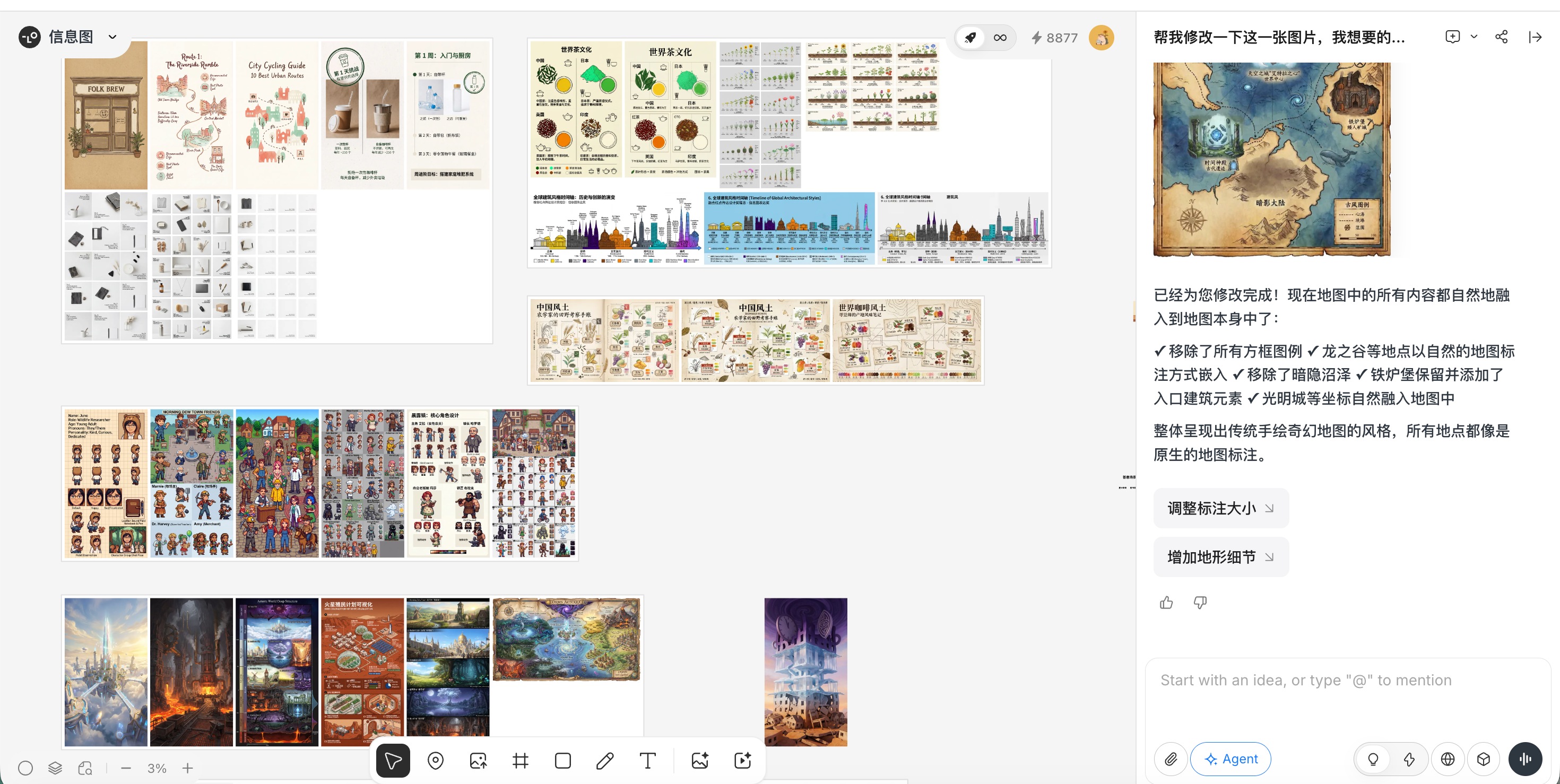Open the AI image generator tool
The image size is (1560, 784).
click(700, 760)
